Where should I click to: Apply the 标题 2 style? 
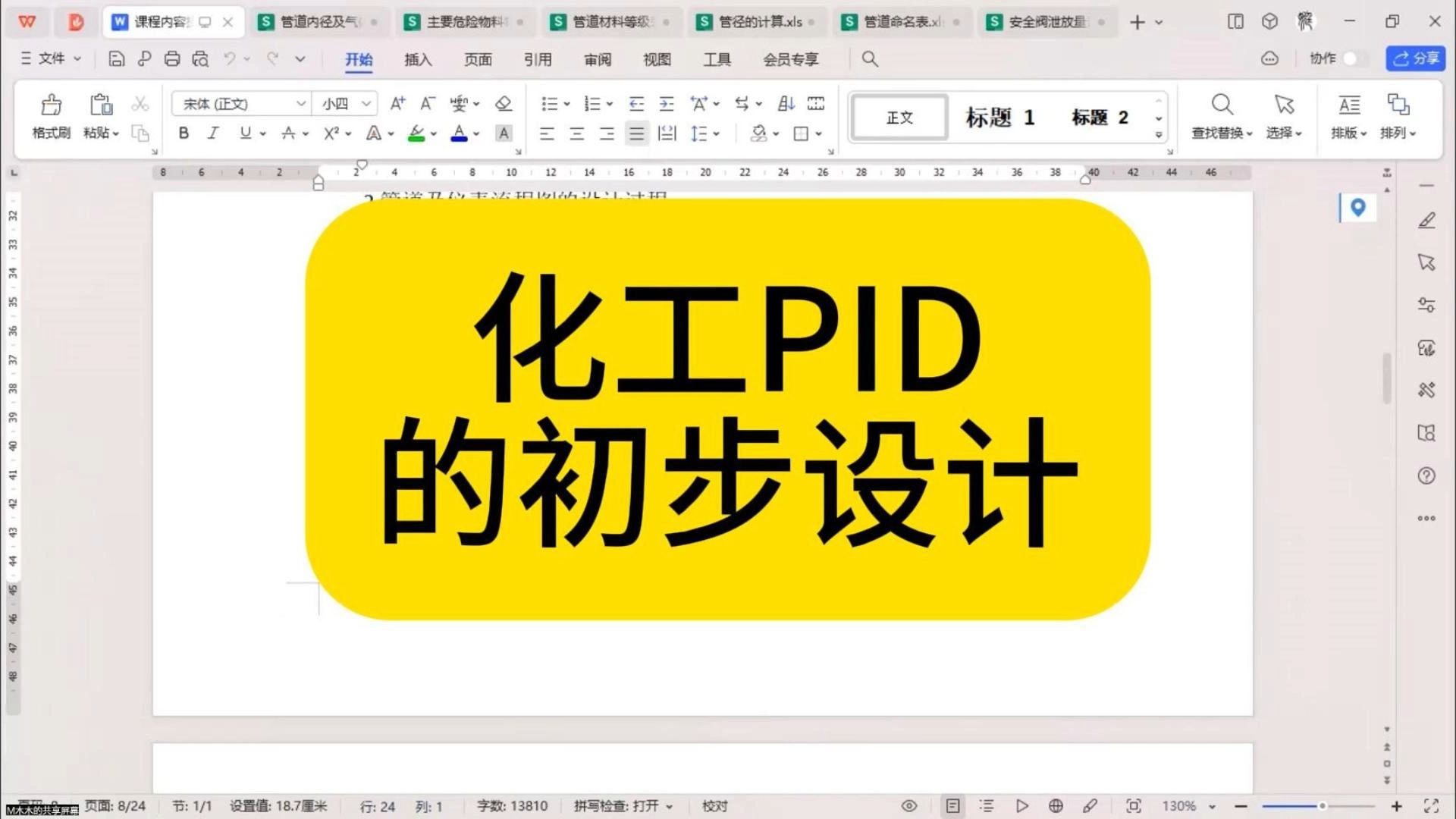click(1100, 118)
